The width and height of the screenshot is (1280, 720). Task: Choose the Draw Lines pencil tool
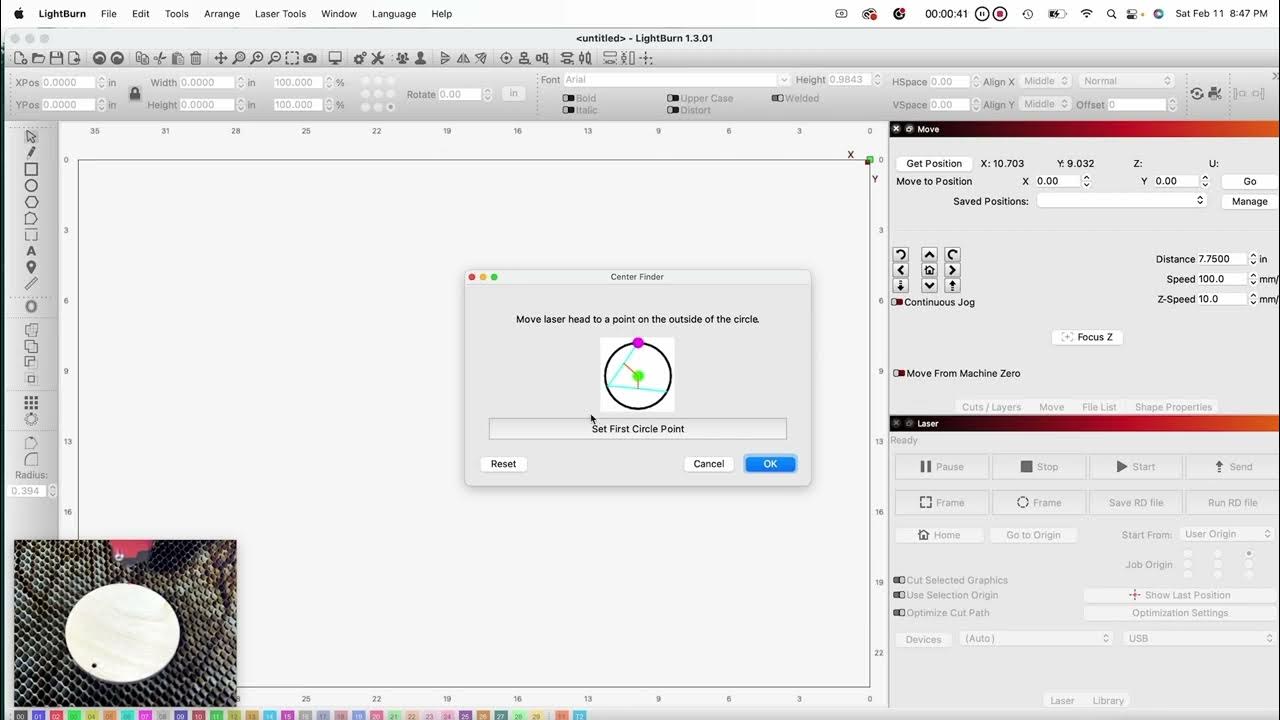point(31,152)
